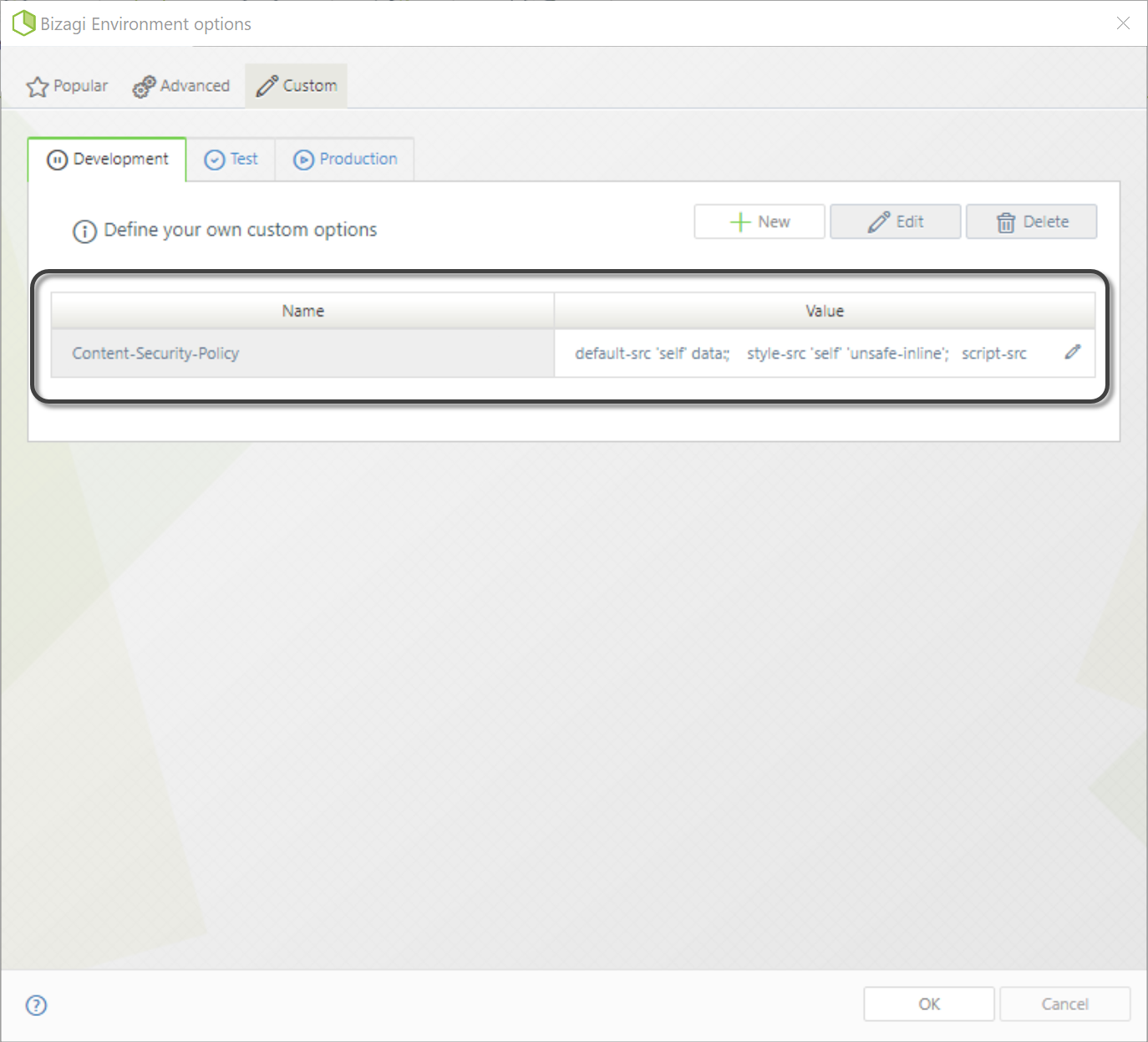
Task: Select the Content-Security-Policy name cell
Action: click(302, 353)
